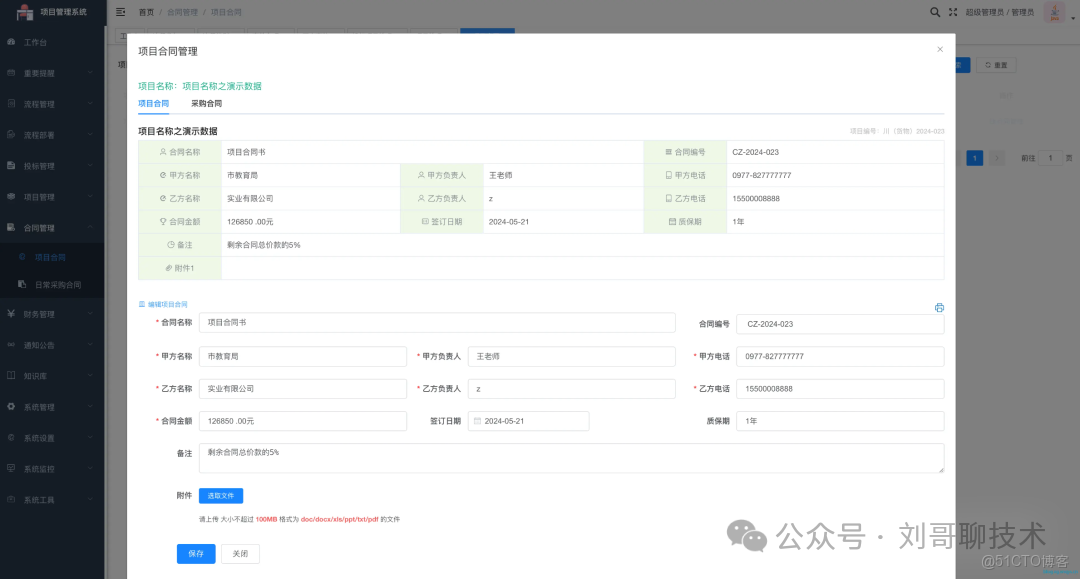Switch to the 采购合同 tab

pyautogui.click(x=206, y=103)
